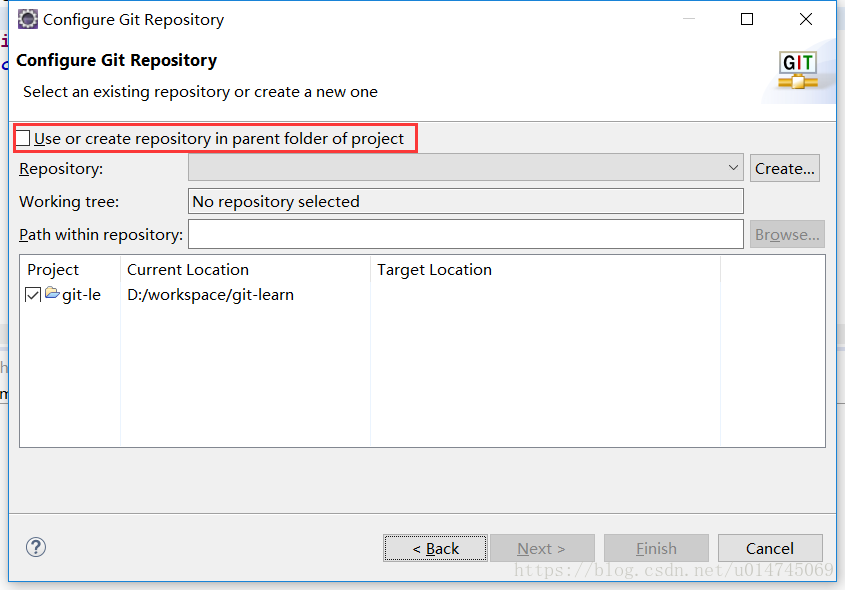Click the Browse... button
The width and height of the screenshot is (845, 590).
pyautogui.click(x=787, y=234)
